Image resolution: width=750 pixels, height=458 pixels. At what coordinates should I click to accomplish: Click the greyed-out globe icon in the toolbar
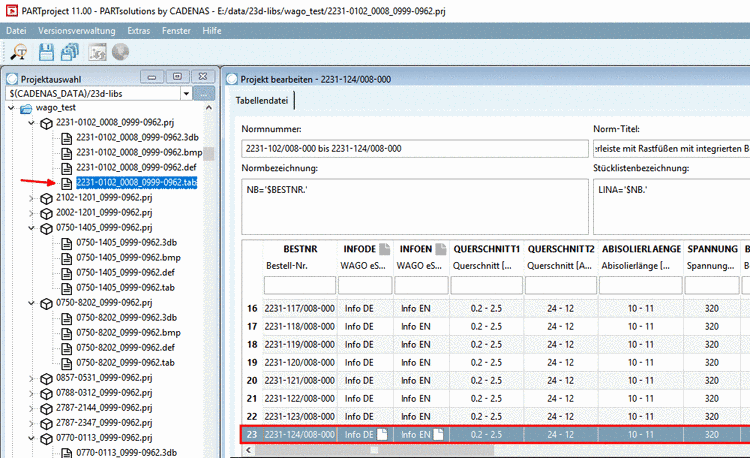(121, 54)
